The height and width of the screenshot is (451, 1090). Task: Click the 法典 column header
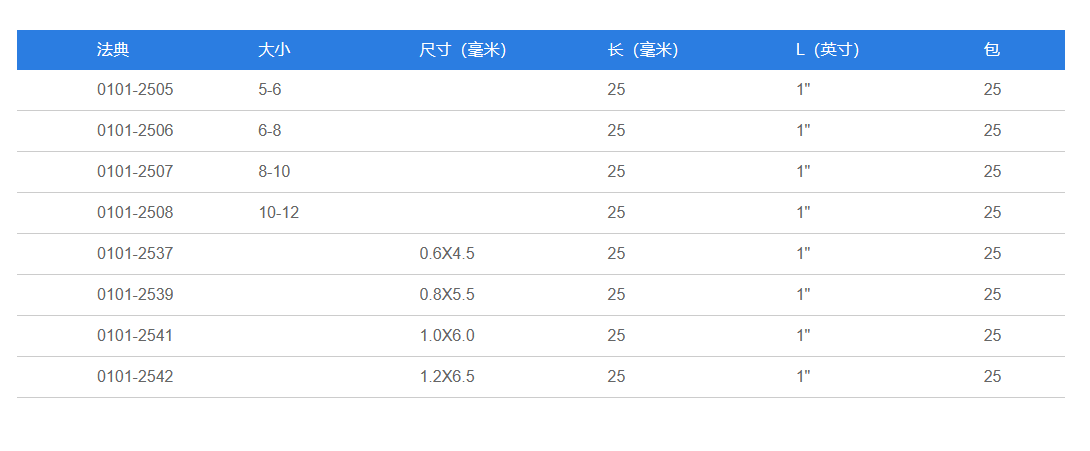pyautogui.click(x=113, y=50)
